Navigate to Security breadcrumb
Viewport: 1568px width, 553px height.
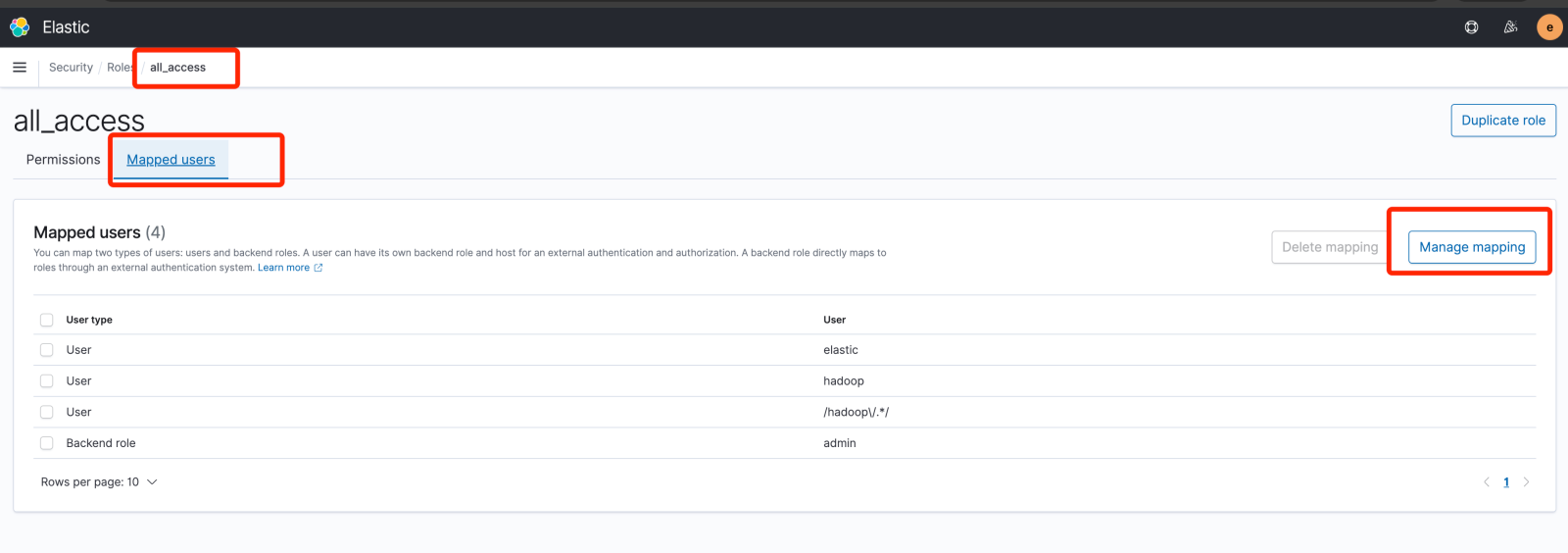(x=71, y=68)
